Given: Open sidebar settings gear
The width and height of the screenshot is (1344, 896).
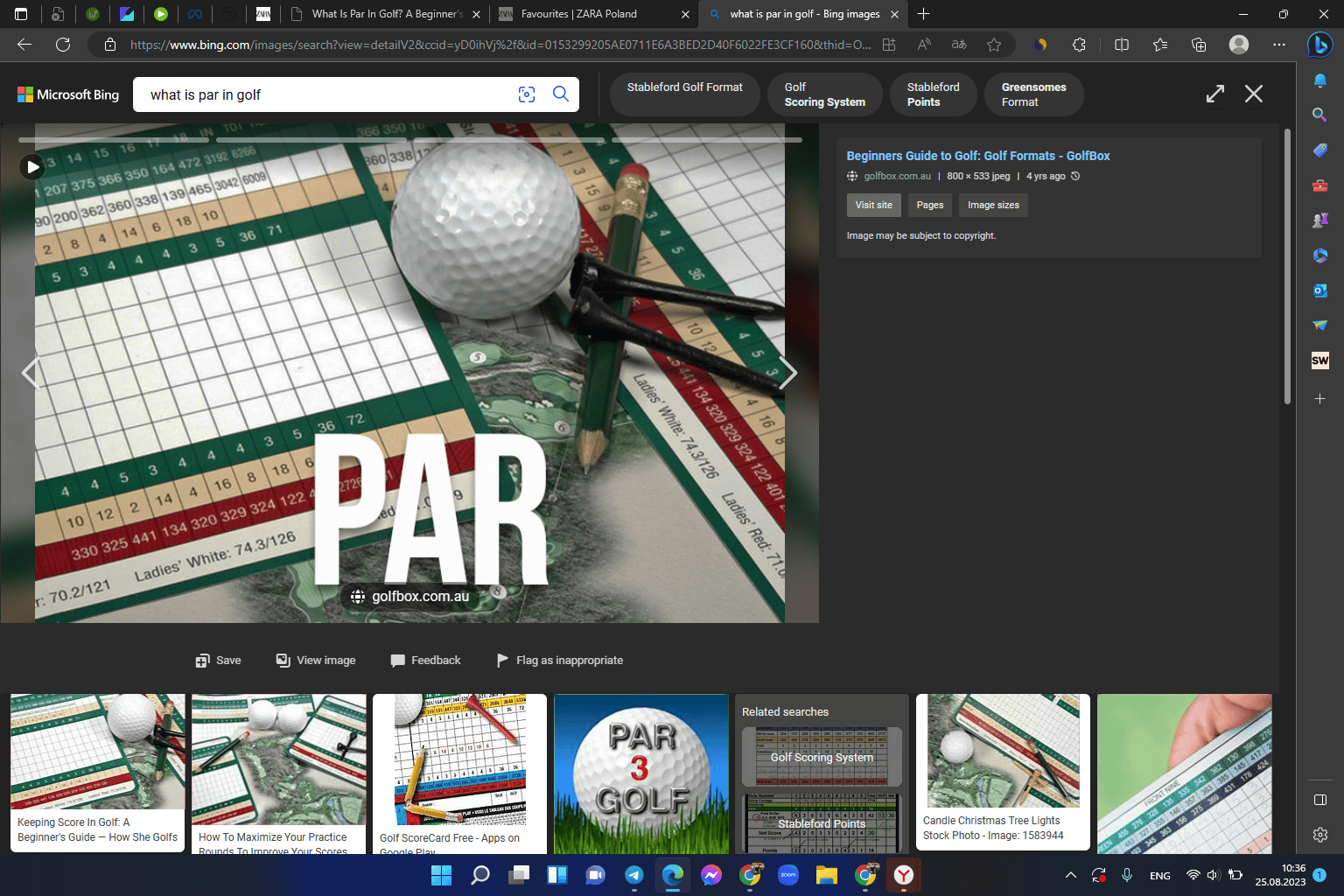Looking at the screenshot, I should point(1320,835).
